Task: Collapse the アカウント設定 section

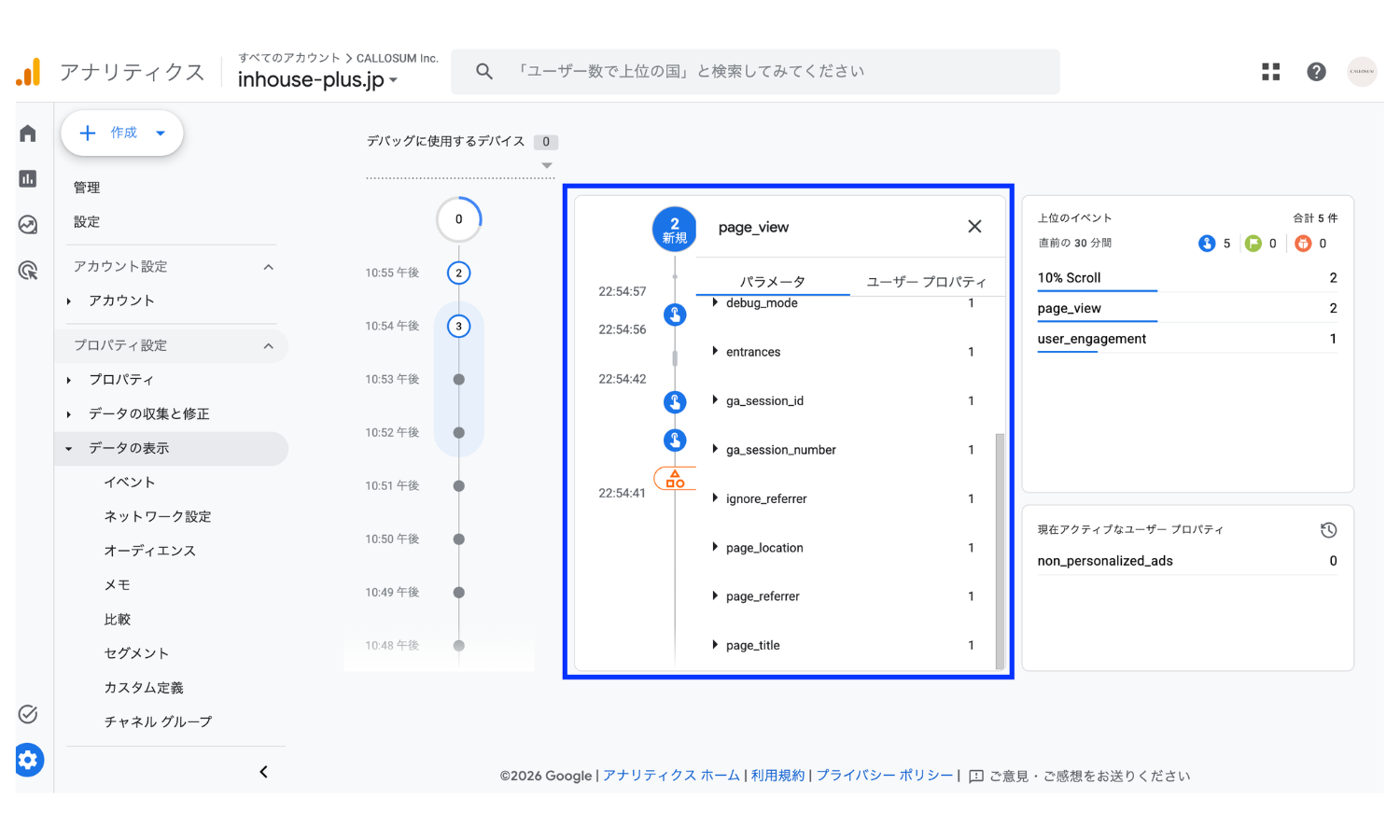Action: [x=269, y=267]
